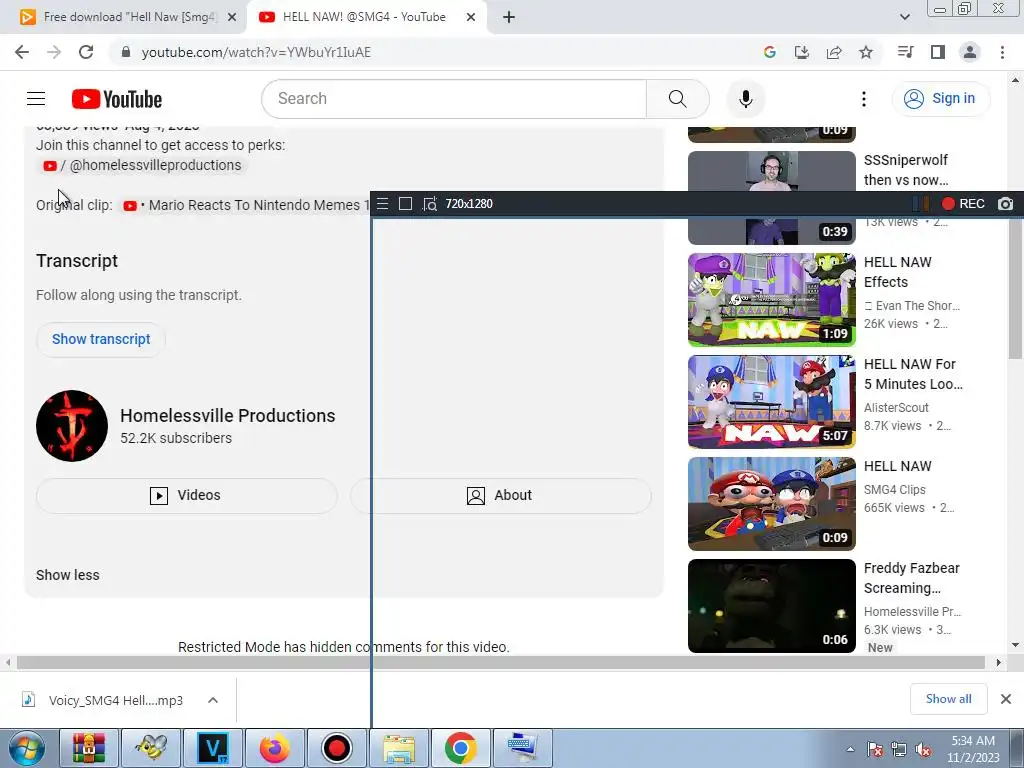Click the Google icon in address bar
The width and height of the screenshot is (1024, 768).
pyautogui.click(x=769, y=52)
